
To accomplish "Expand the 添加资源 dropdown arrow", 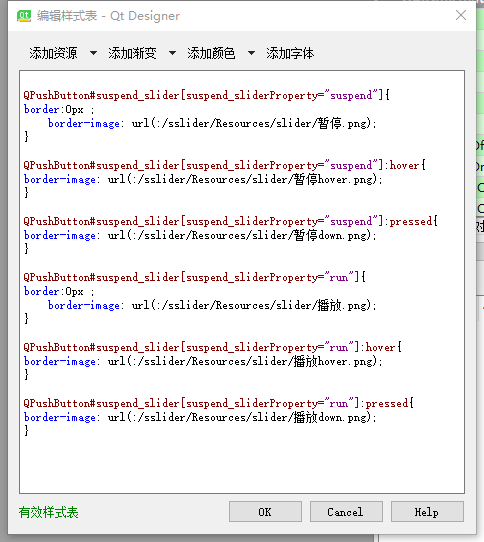I will (x=93, y=53).
